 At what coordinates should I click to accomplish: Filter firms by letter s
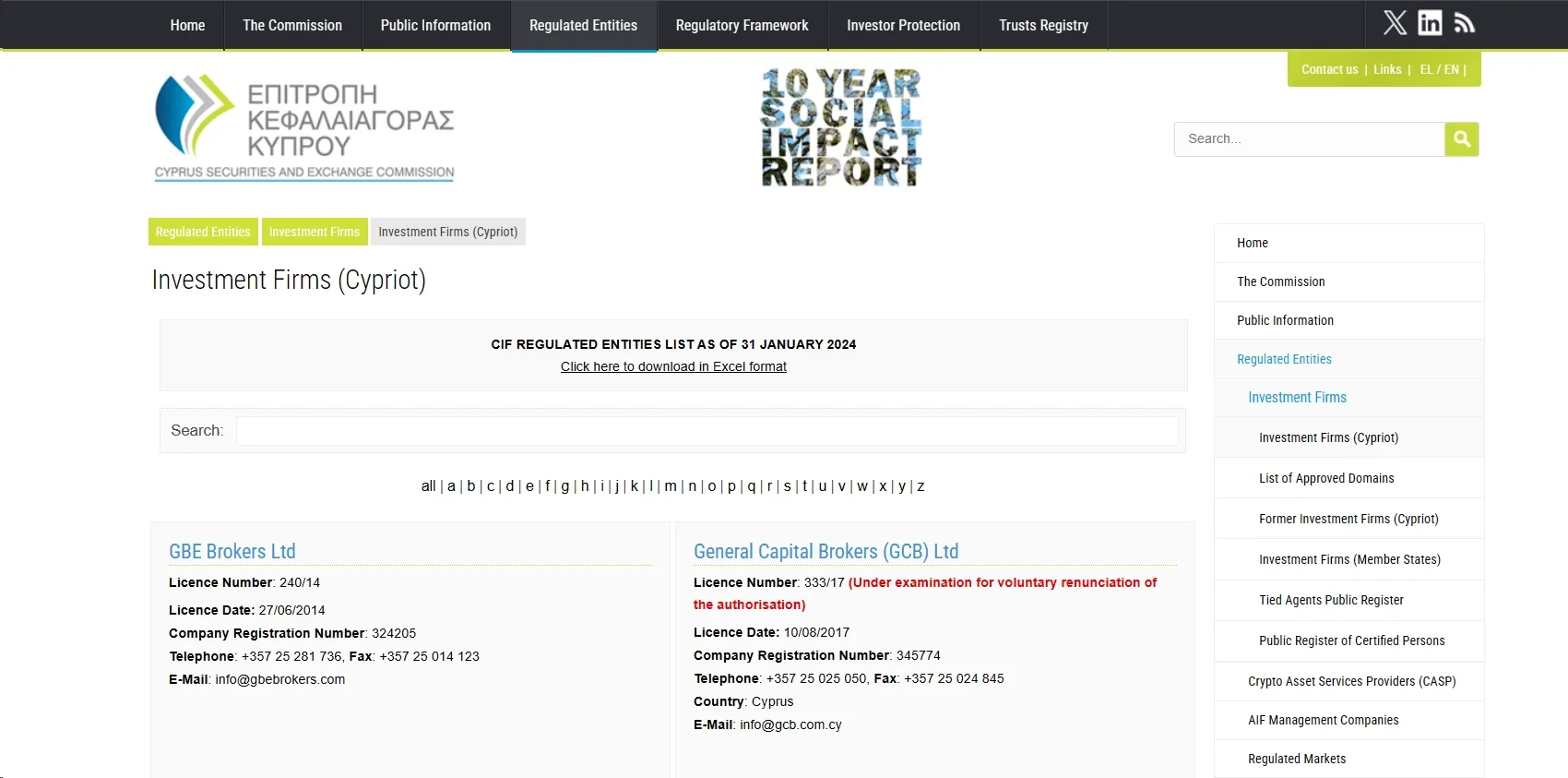787,486
